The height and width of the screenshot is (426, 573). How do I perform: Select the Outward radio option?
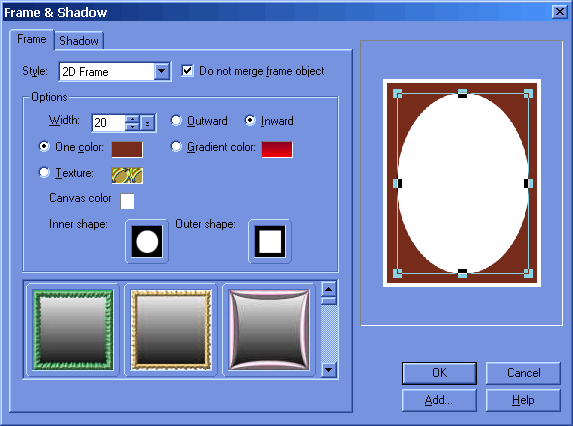176,120
